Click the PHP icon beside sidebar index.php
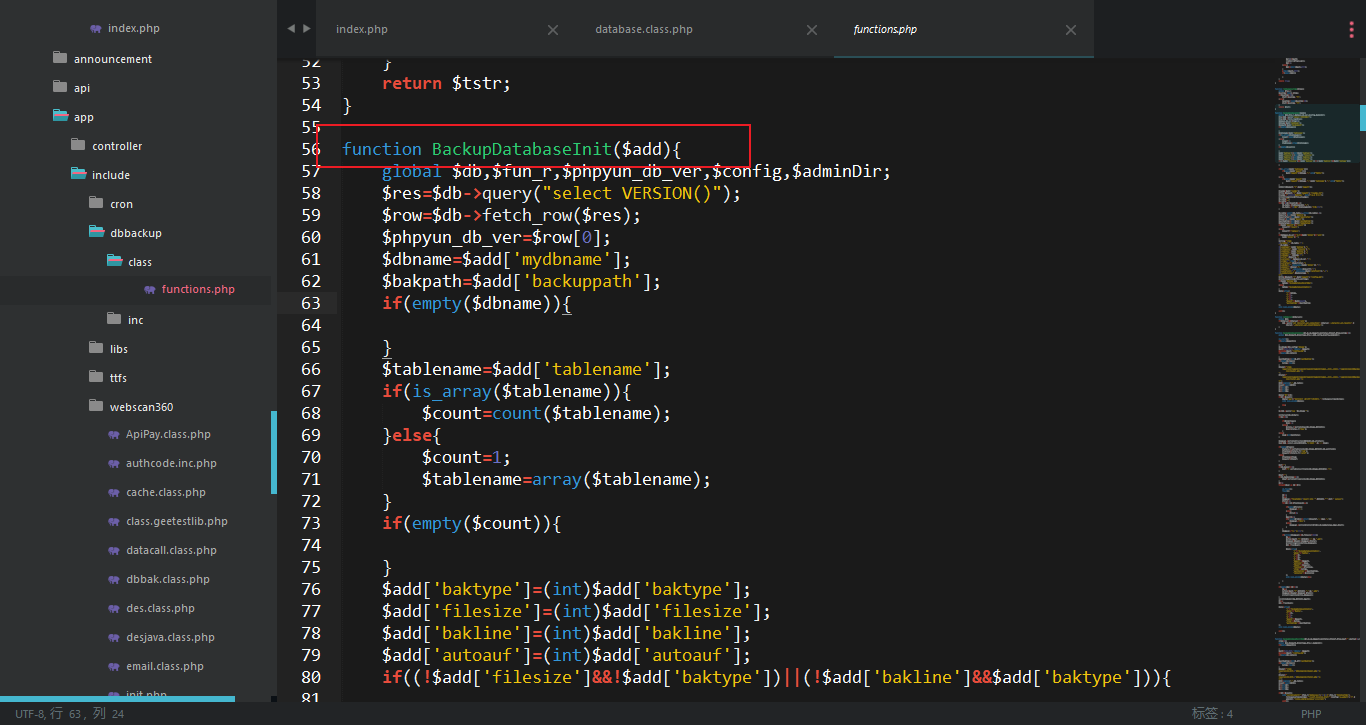Image resolution: width=1366 pixels, height=725 pixels. (96, 29)
